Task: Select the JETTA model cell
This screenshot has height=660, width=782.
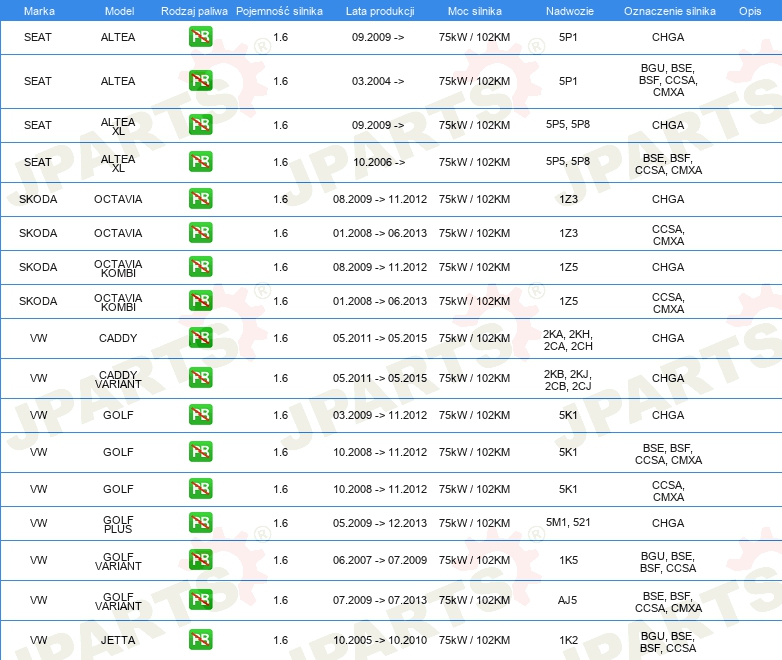Action: tap(118, 640)
